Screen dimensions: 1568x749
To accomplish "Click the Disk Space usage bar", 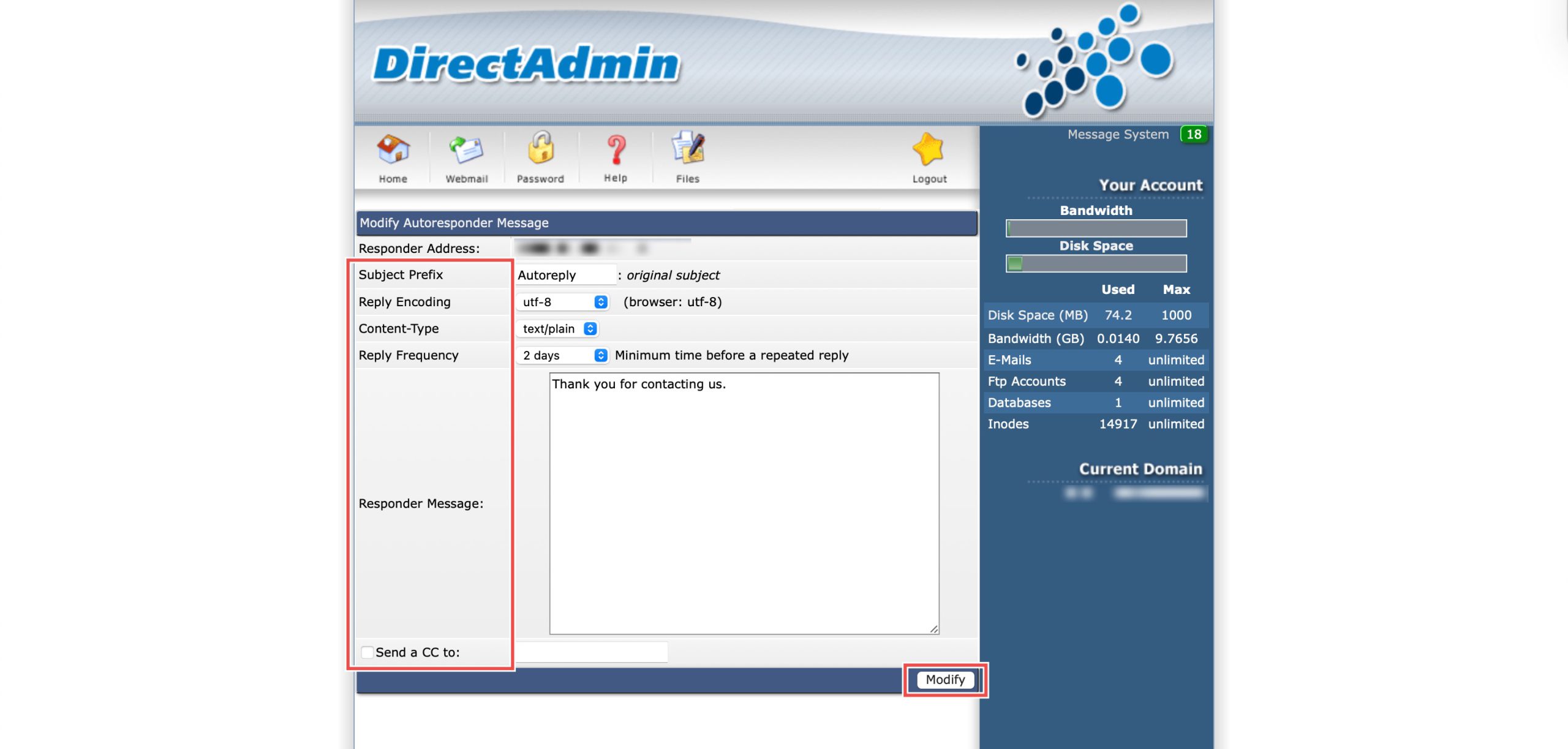I will (1096, 263).
